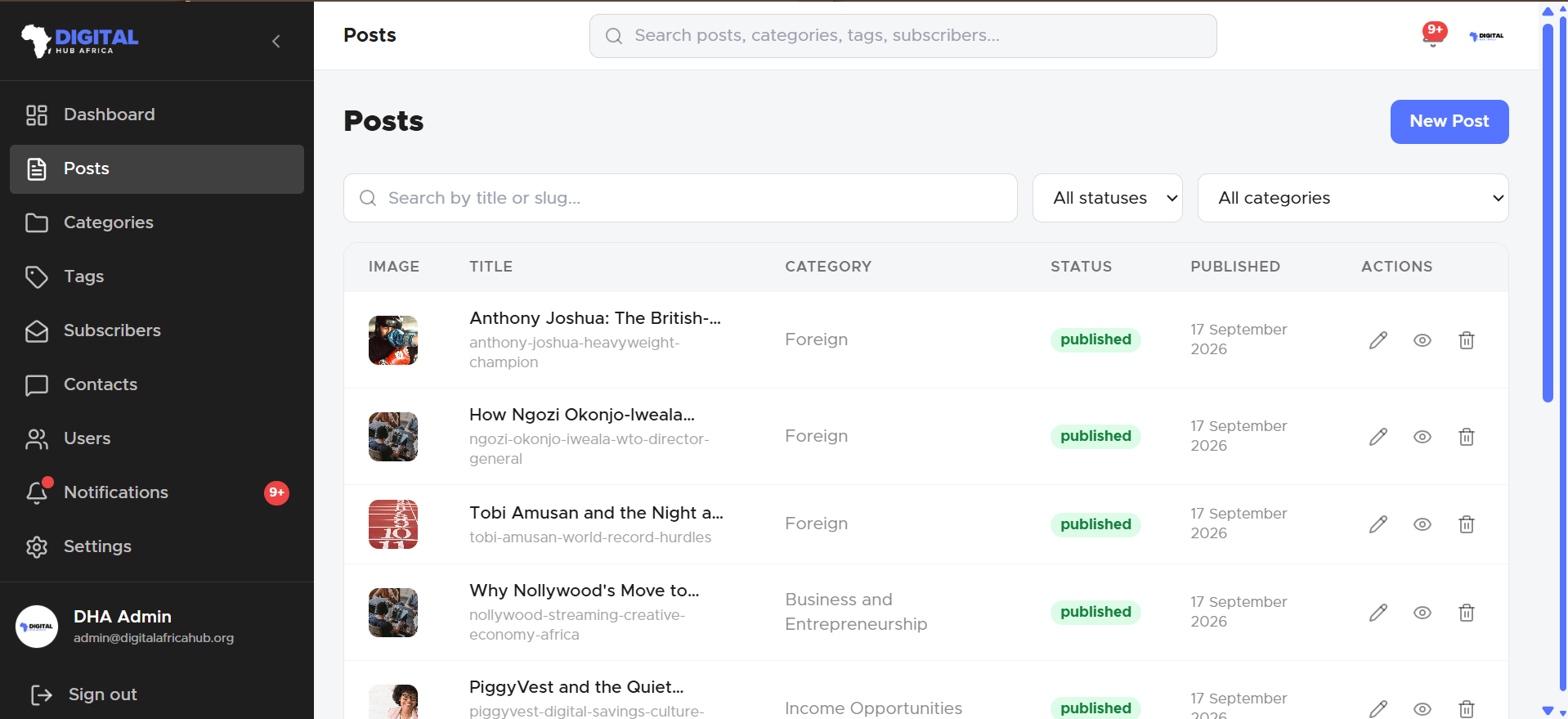Open Tags in the sidebar

point(157,277)
